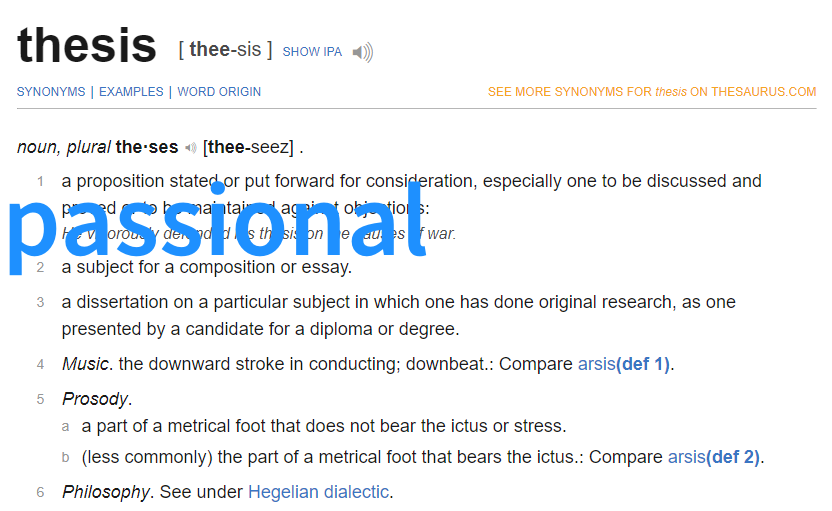The width and height of the screenshot is (832, 511).
Task: Click the italic Music label in definition 4
Action: click(85, 364)
